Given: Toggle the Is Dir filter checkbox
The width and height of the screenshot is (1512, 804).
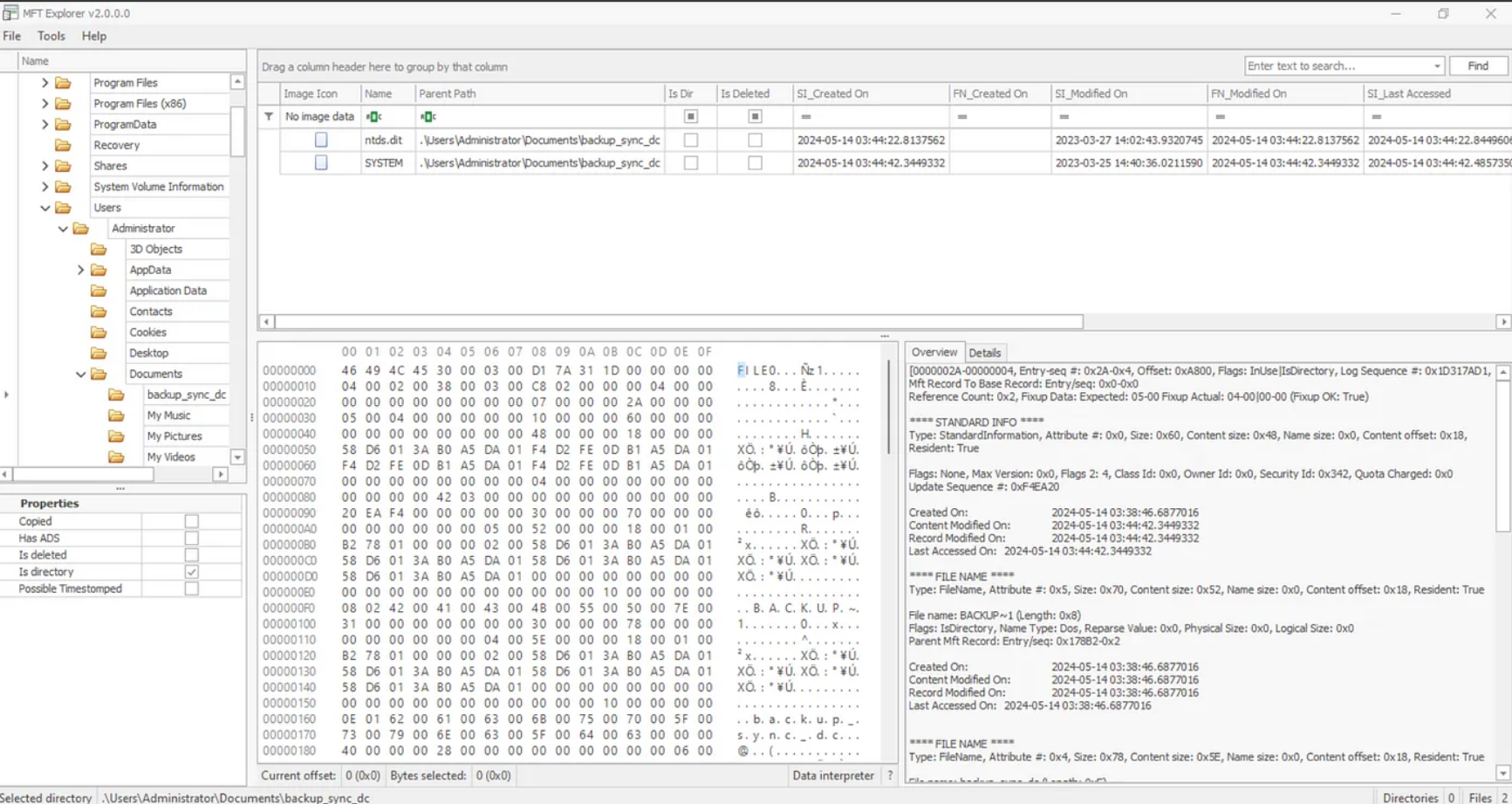Looking at the screenshot, I should [x=690, y=116].
